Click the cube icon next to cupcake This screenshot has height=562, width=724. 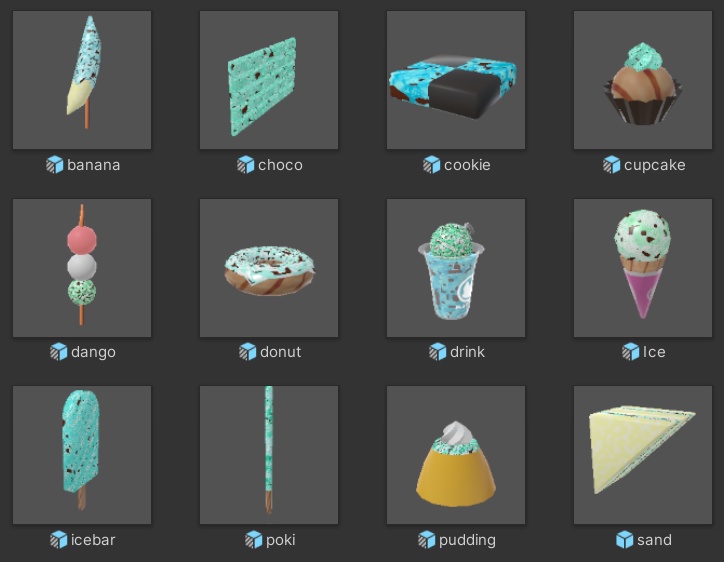pyautogui.click(x=612, y=165)
